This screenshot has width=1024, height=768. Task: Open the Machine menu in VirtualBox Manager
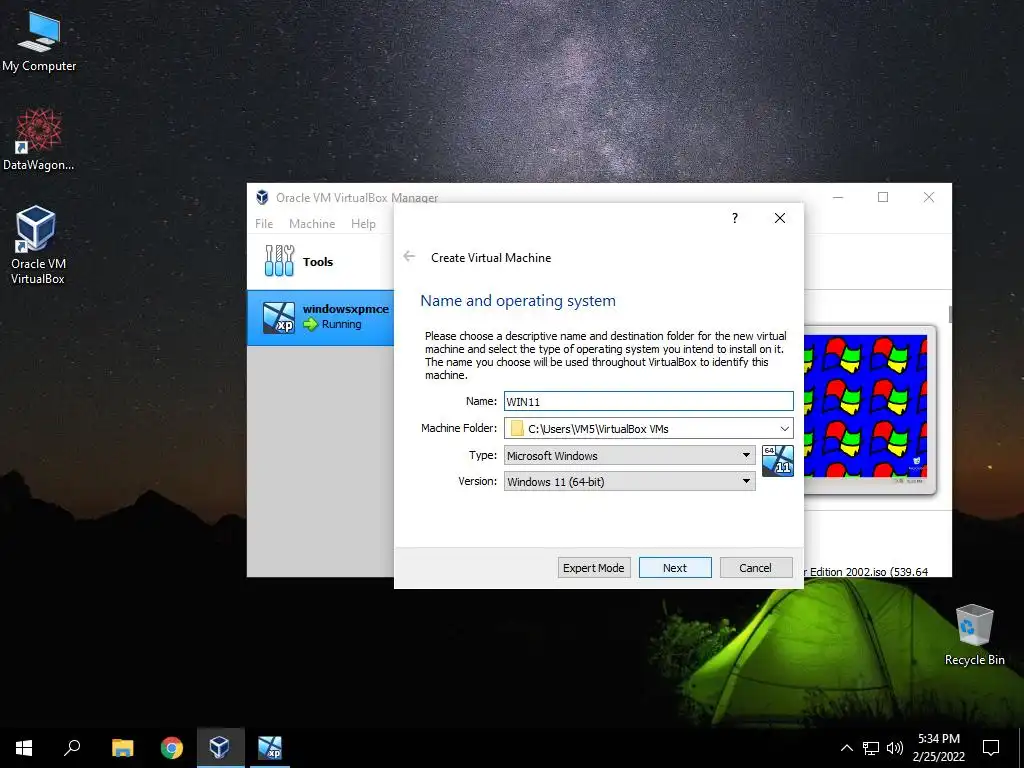312,223
